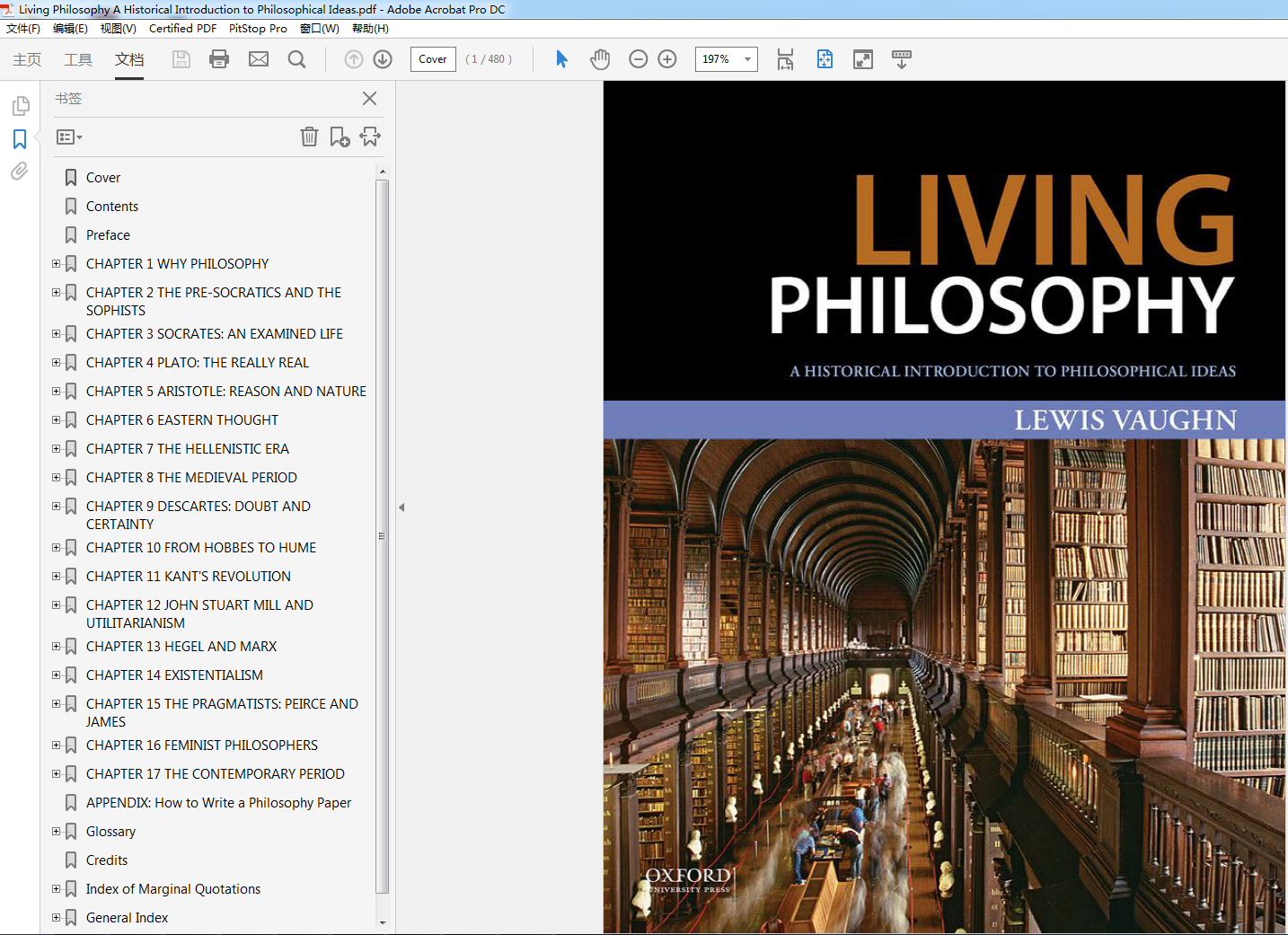Open the attachments paperclip panel
1288x935 pixels.
[20, 172]
